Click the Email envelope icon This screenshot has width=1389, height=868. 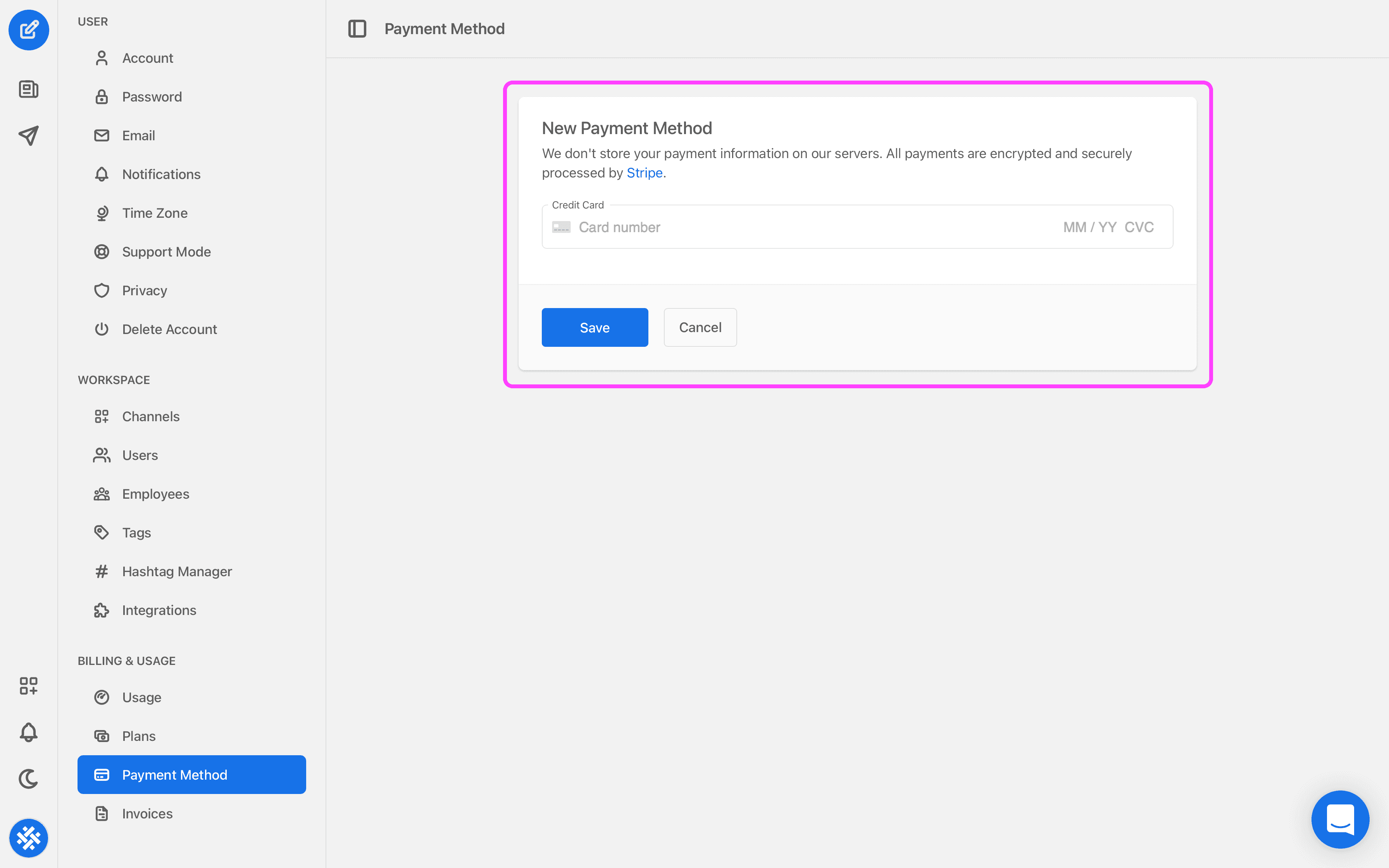pos(102,136)
